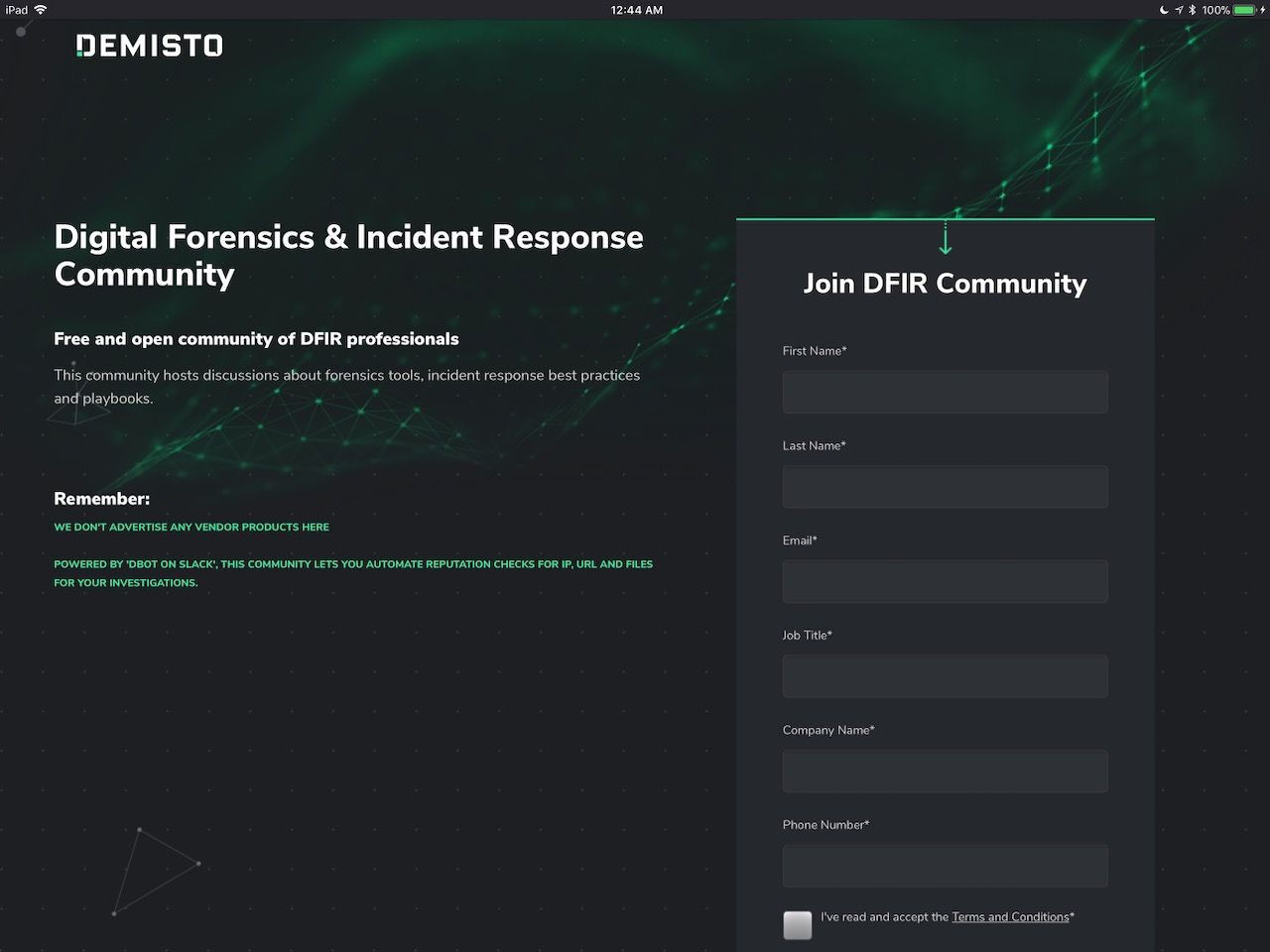Click the 'Email*' label
This screenshot has width=1270, height=952.
pos(800,541)
